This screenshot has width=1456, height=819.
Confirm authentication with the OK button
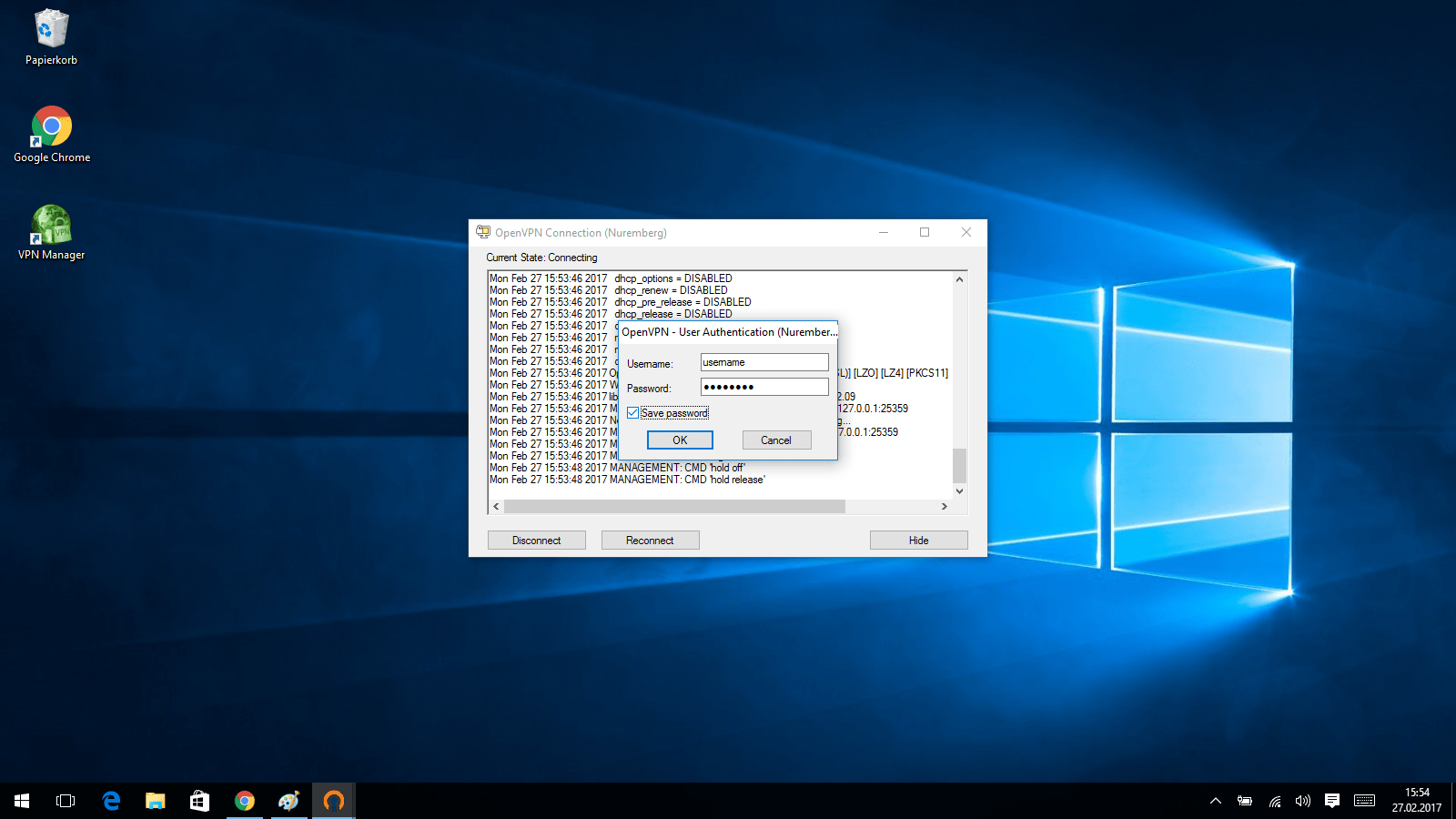click(x=680, y=440)
